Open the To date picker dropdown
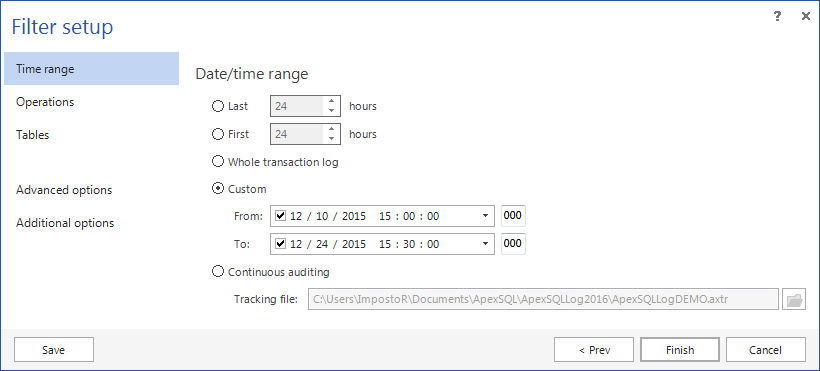 485,244
